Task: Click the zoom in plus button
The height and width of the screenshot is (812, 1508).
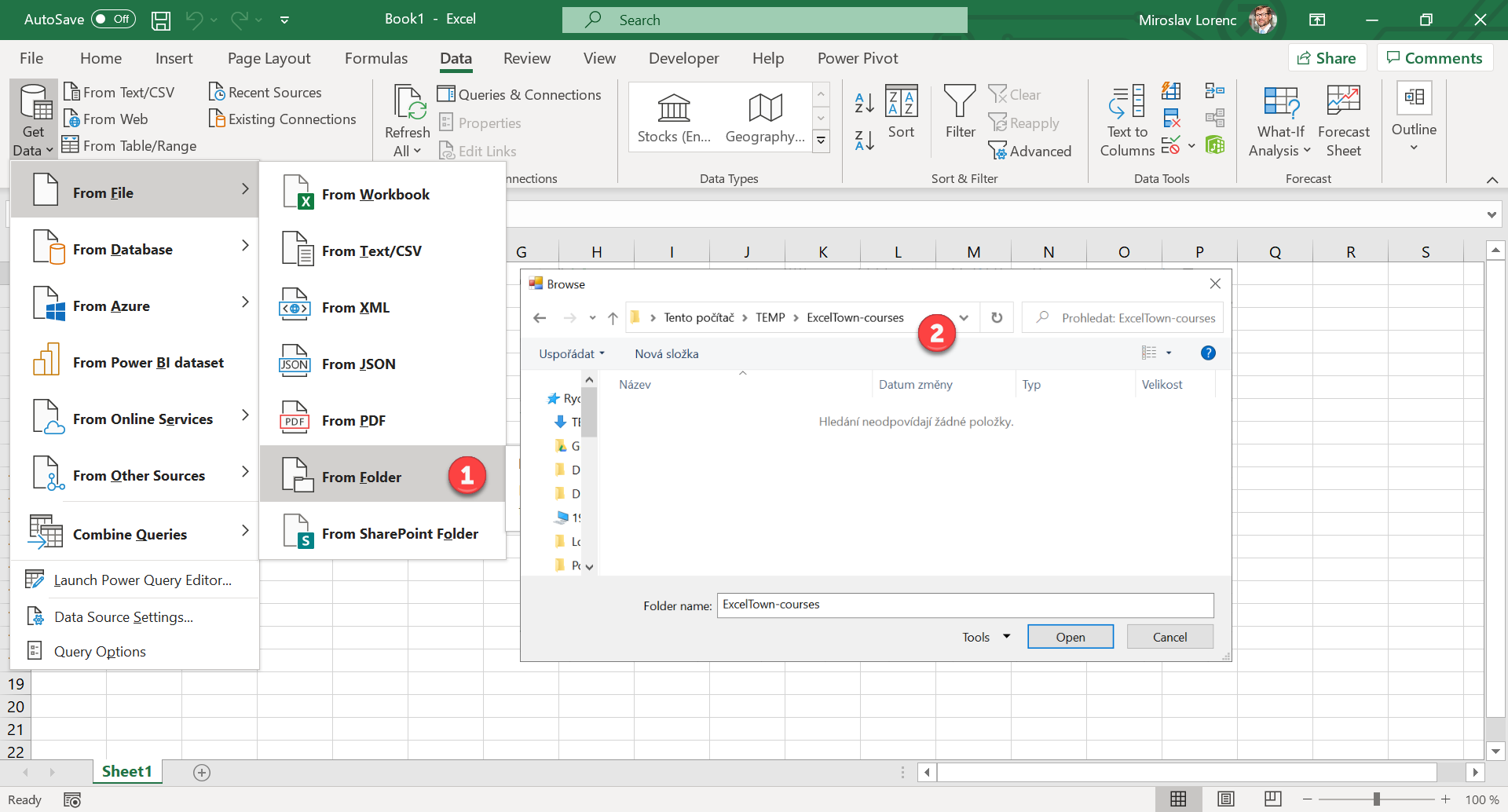Action: 1445,799
